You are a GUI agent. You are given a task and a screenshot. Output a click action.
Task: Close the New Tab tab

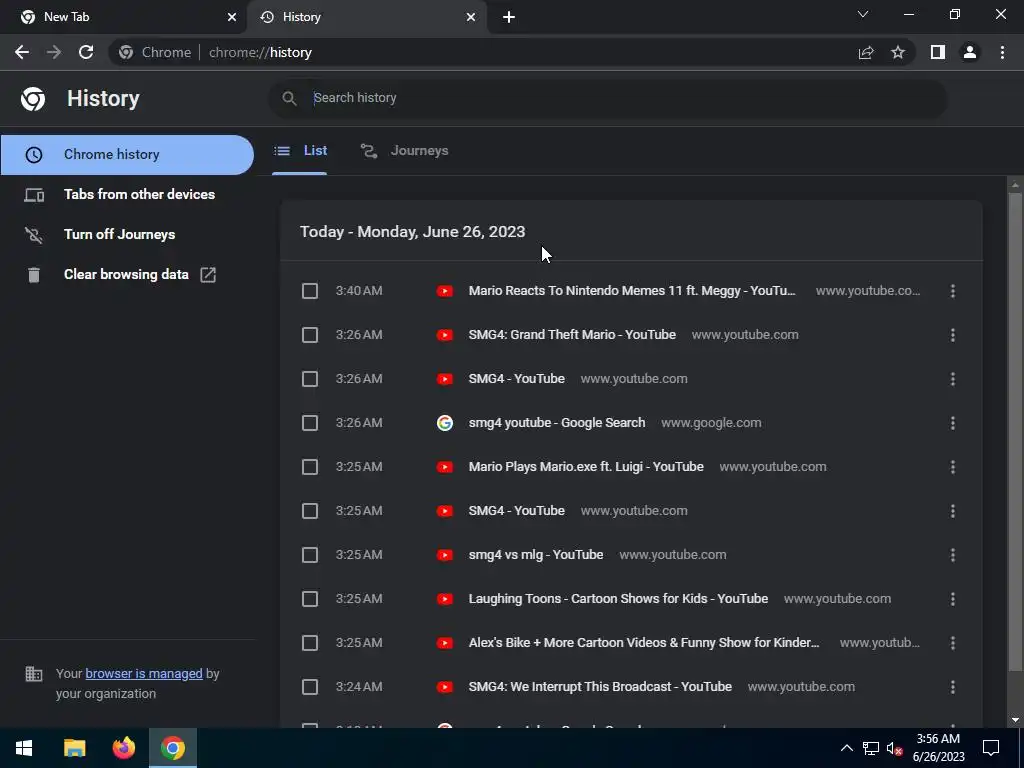tap(232, 17)
